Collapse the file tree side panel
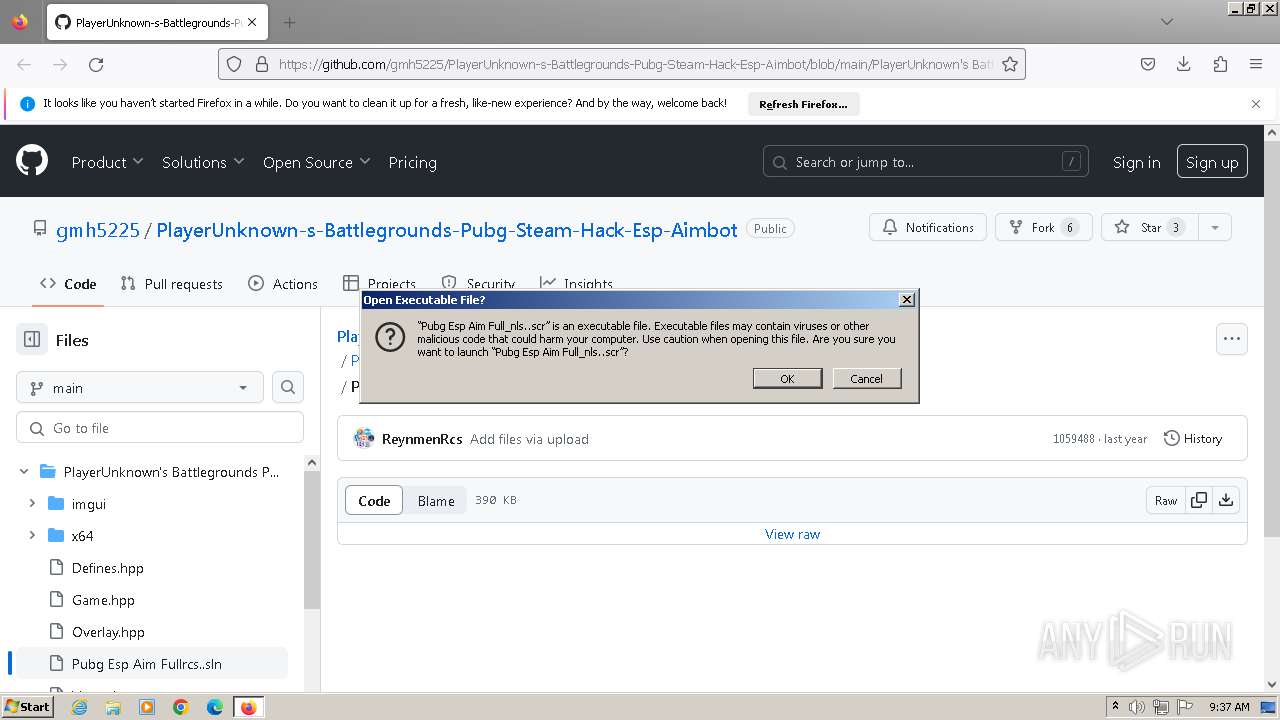The height and width of the screenshot is (720, 1280). click(32, 340)
